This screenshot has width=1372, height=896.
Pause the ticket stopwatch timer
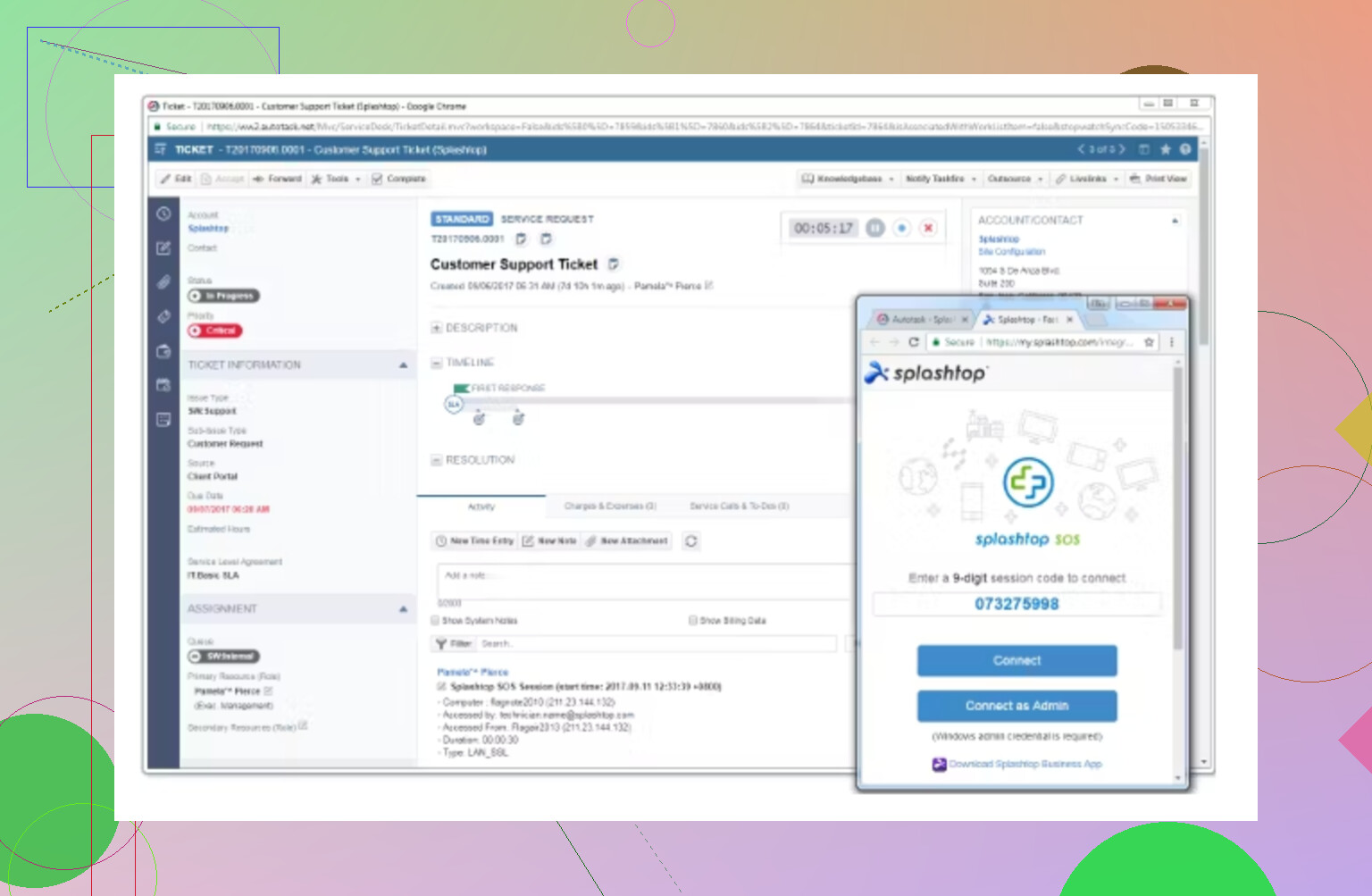tap(875, 228)
